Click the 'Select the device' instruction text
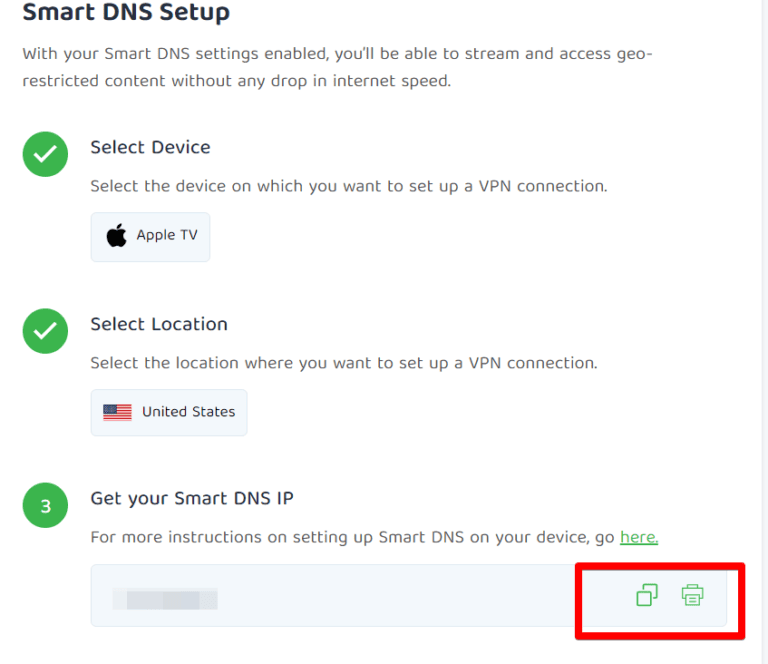Viewport: 768px width, 664px height. pyautogui.click(x=348, y=186)
